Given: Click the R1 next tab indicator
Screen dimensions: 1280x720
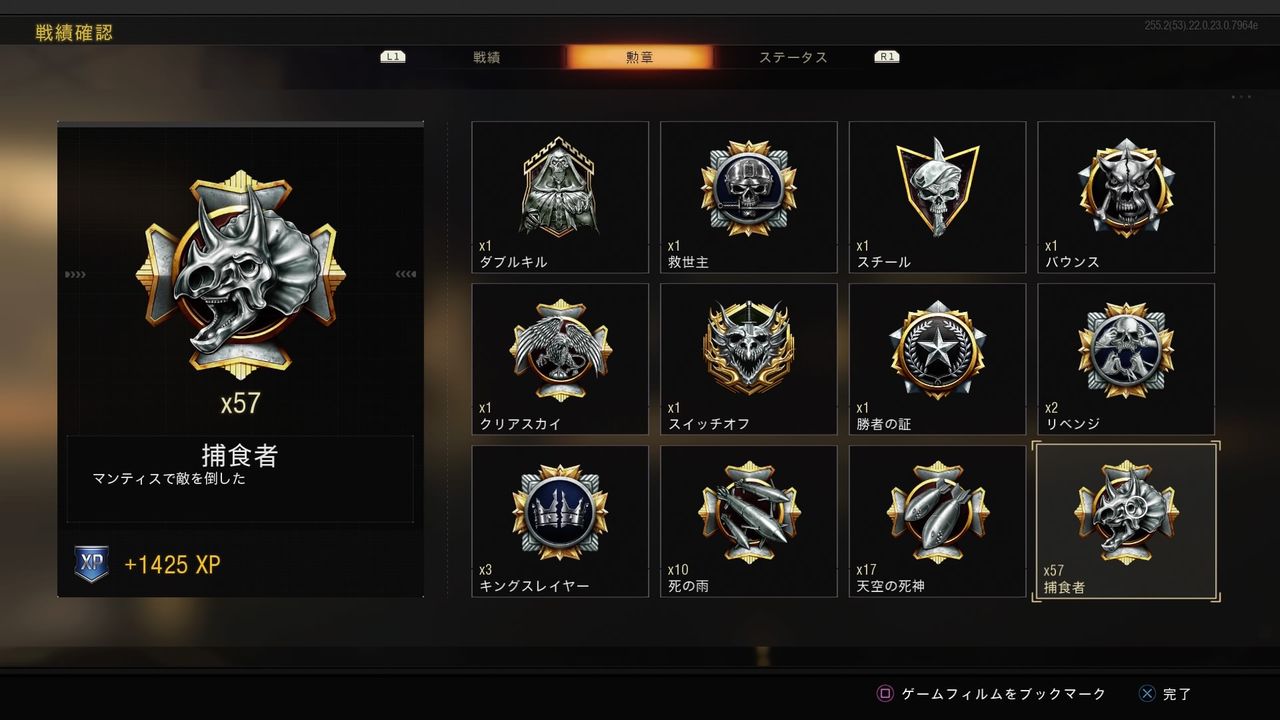Looking at the screenshot, I should coord(887,57).
